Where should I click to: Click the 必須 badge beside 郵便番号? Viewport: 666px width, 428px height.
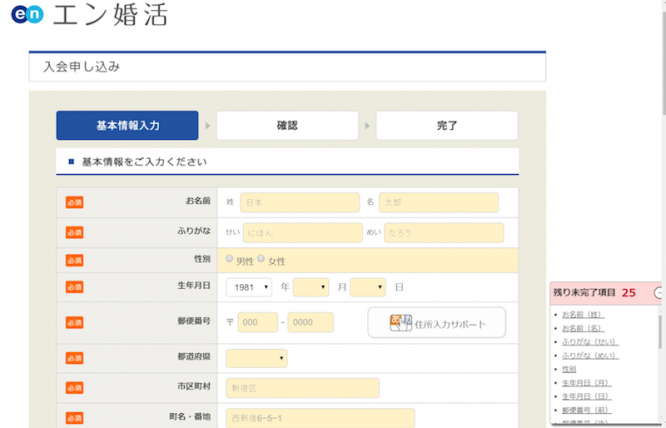pos(74,323)
